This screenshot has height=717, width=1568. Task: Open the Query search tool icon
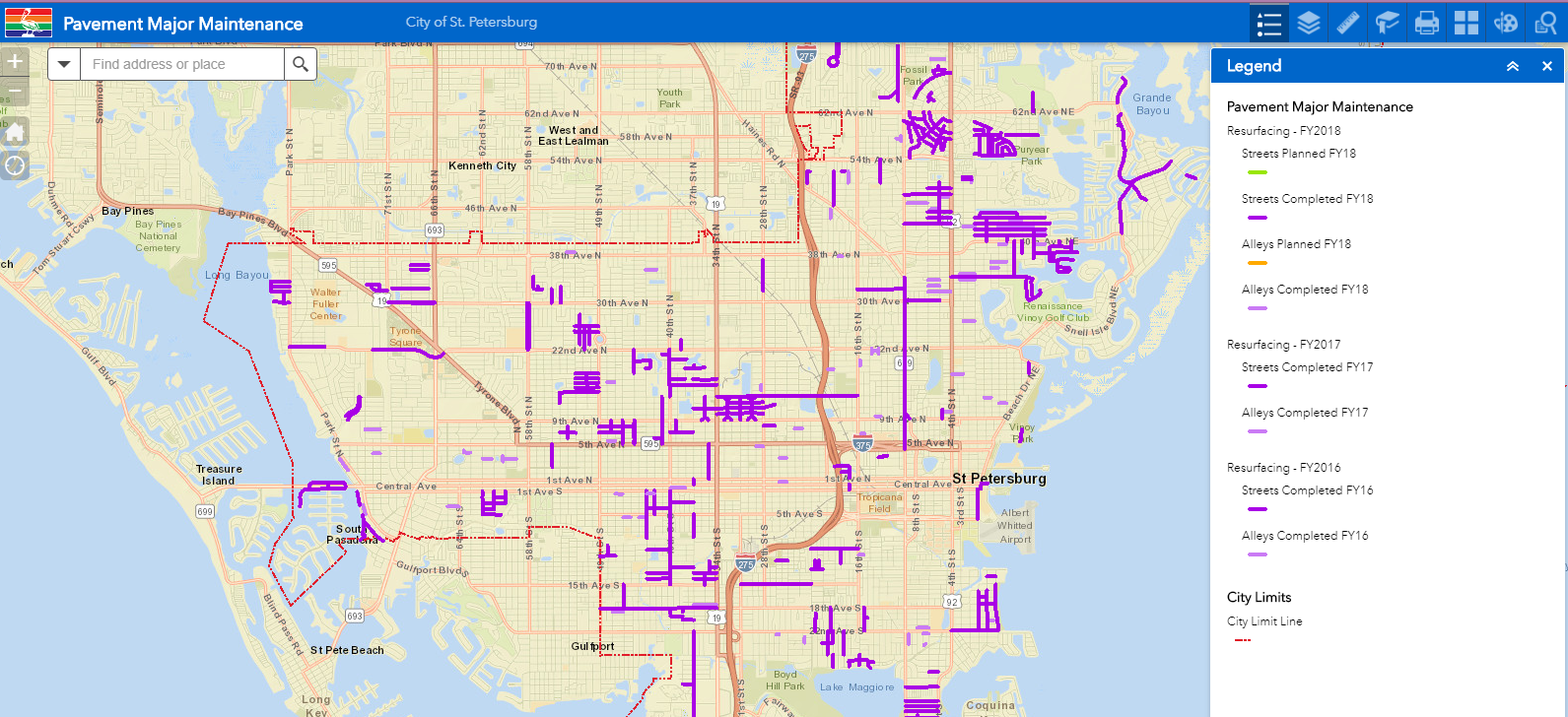click(1545, 23)
